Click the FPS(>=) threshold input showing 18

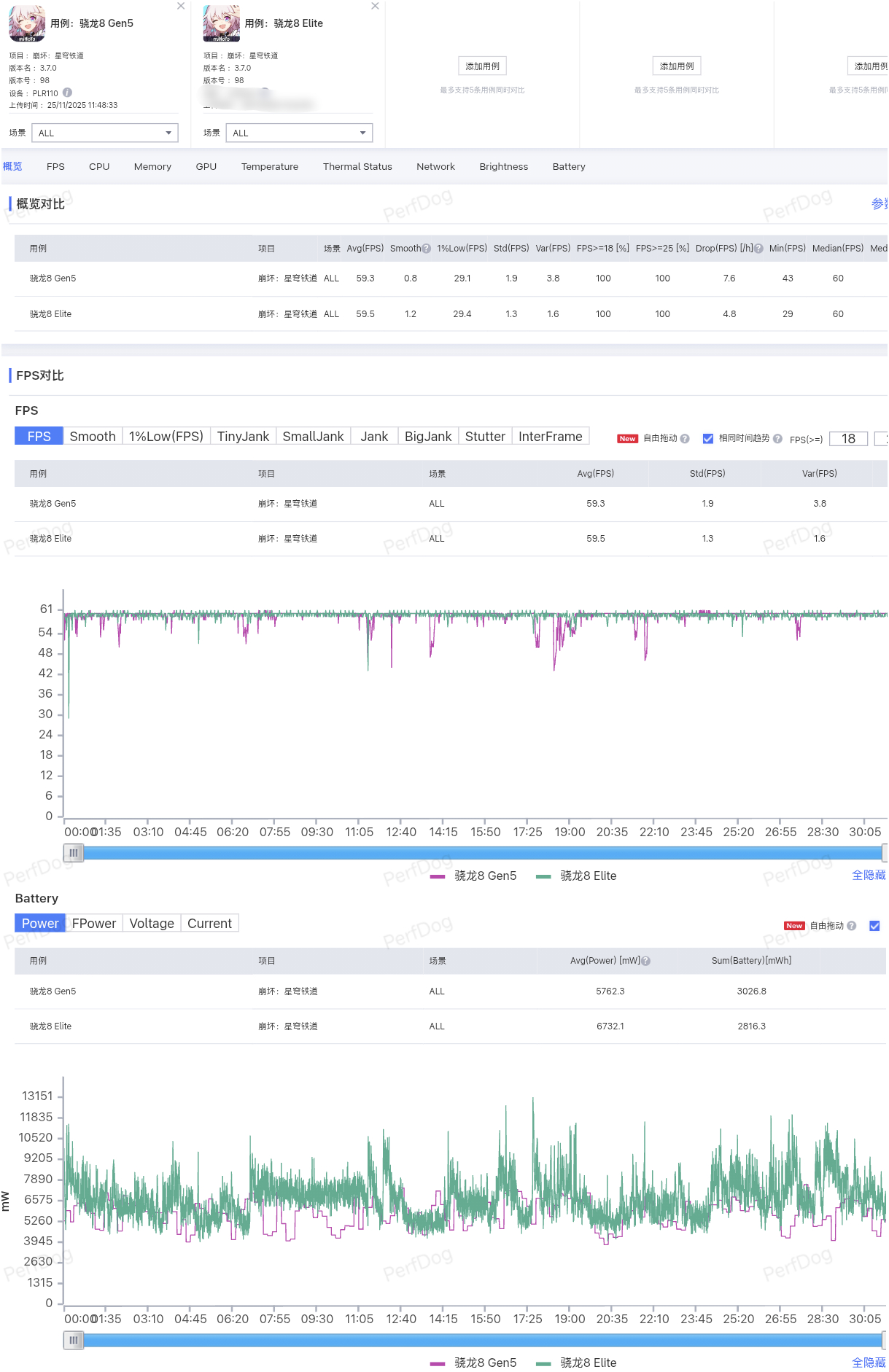point(848,439)
